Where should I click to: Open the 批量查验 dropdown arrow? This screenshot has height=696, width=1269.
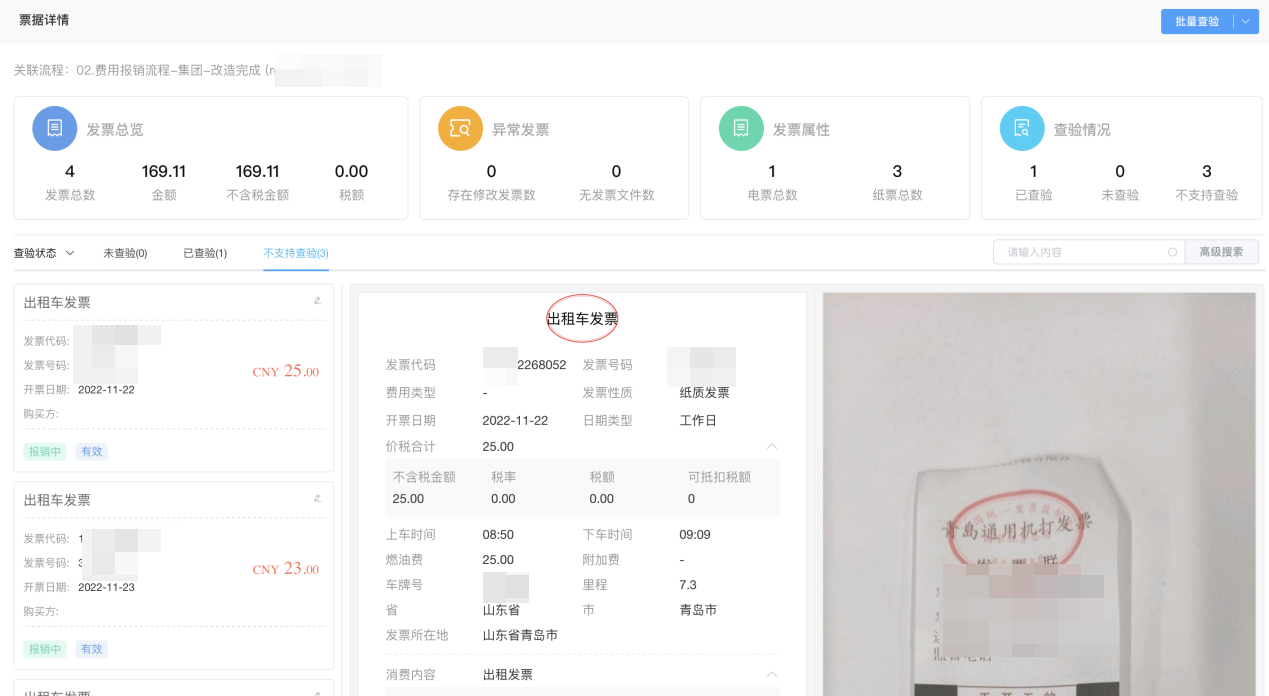1246,21
